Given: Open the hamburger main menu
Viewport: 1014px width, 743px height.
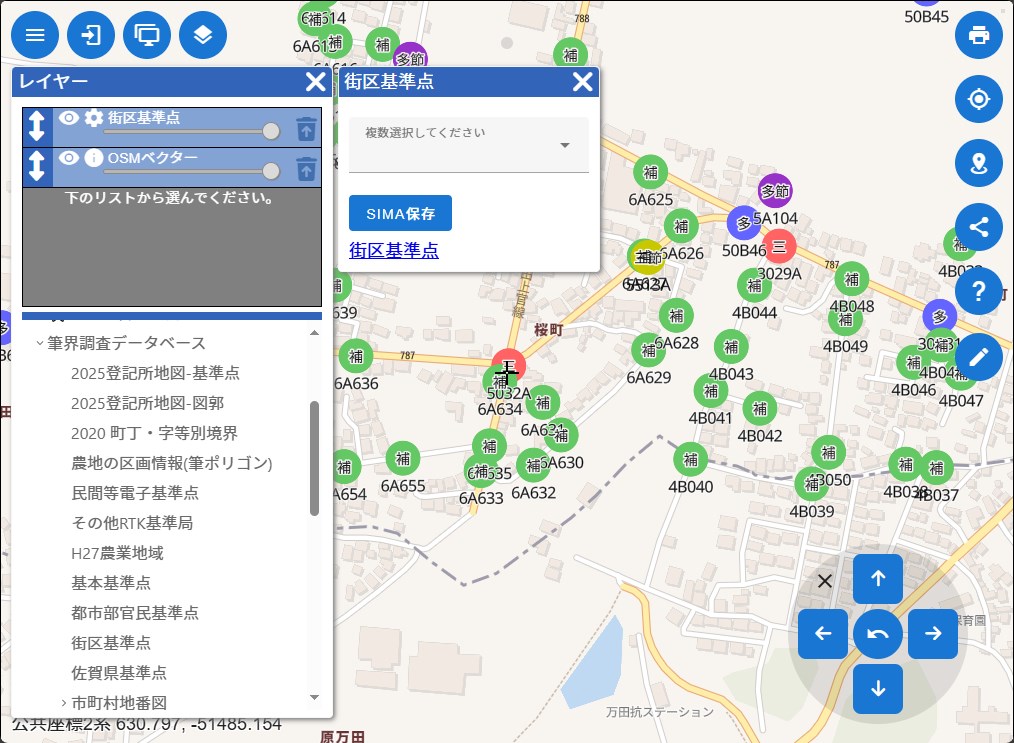Looking at the screenshot, I should tap(35, 36).
